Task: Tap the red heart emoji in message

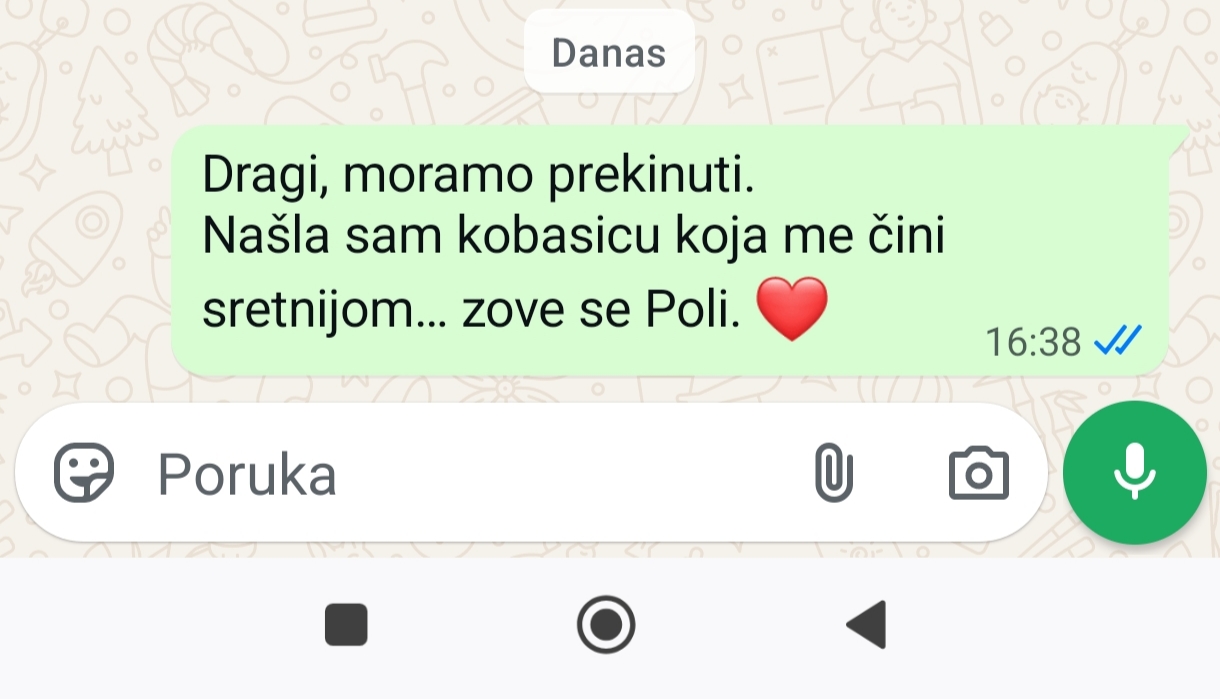Action: coord(792,309)
